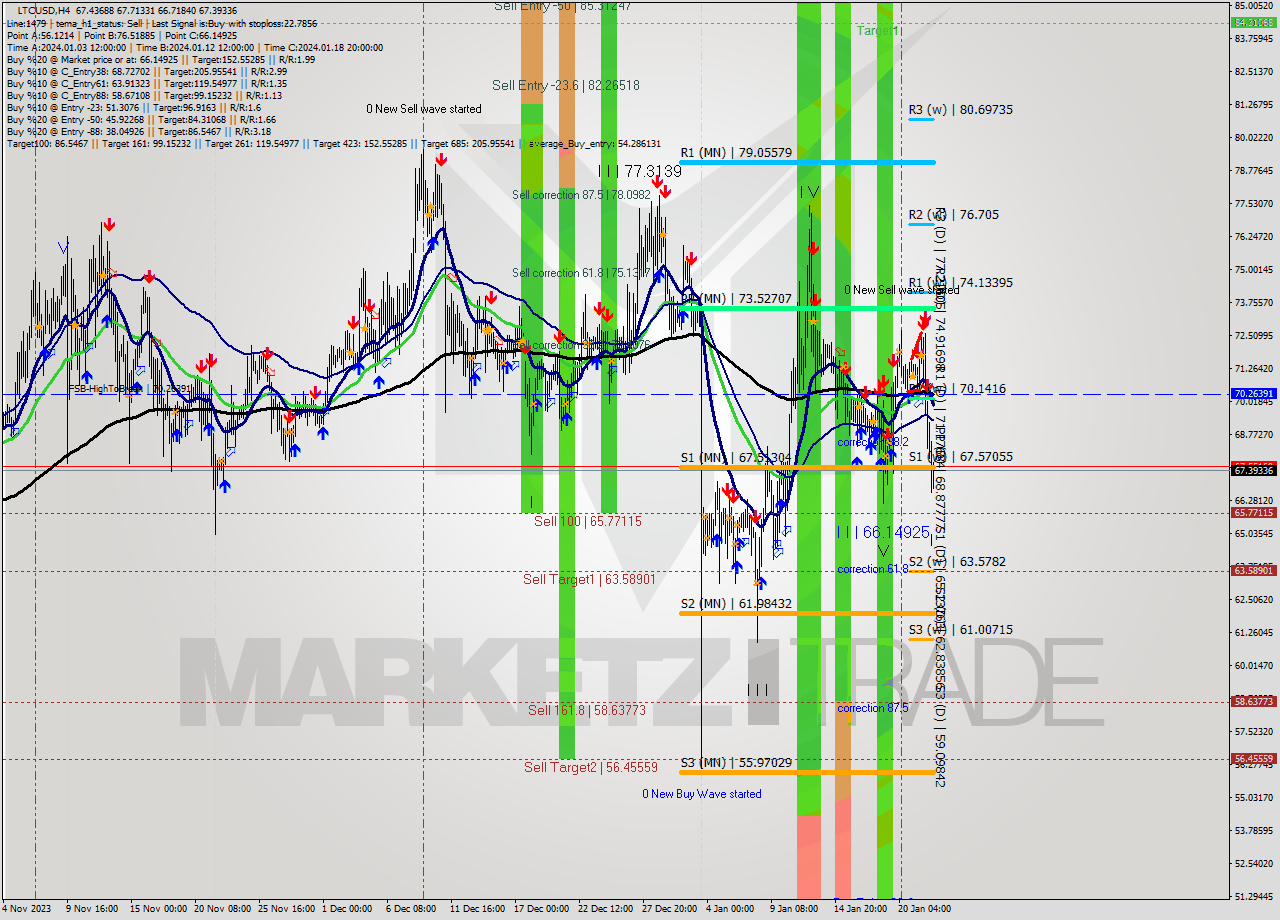Click the 80.02220 price axis value
1280x920 pixels.
click(x=1253, y=137)
